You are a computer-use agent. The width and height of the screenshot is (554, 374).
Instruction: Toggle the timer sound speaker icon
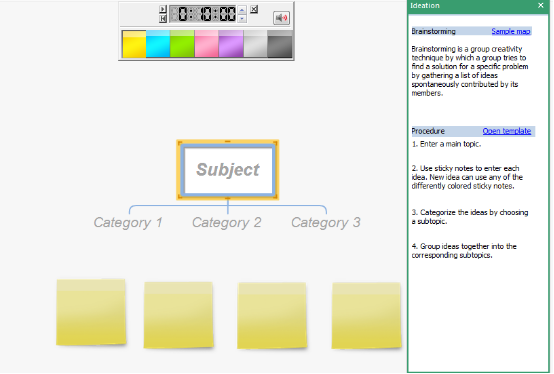coord(282,18)
